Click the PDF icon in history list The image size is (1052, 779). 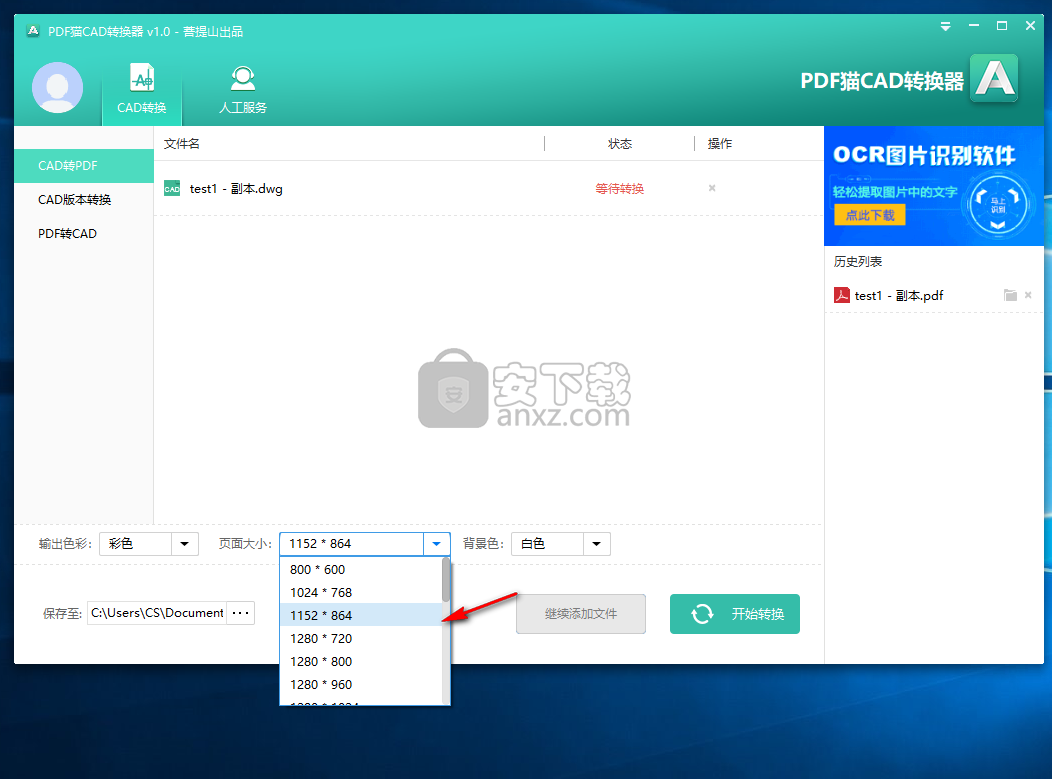841,295
